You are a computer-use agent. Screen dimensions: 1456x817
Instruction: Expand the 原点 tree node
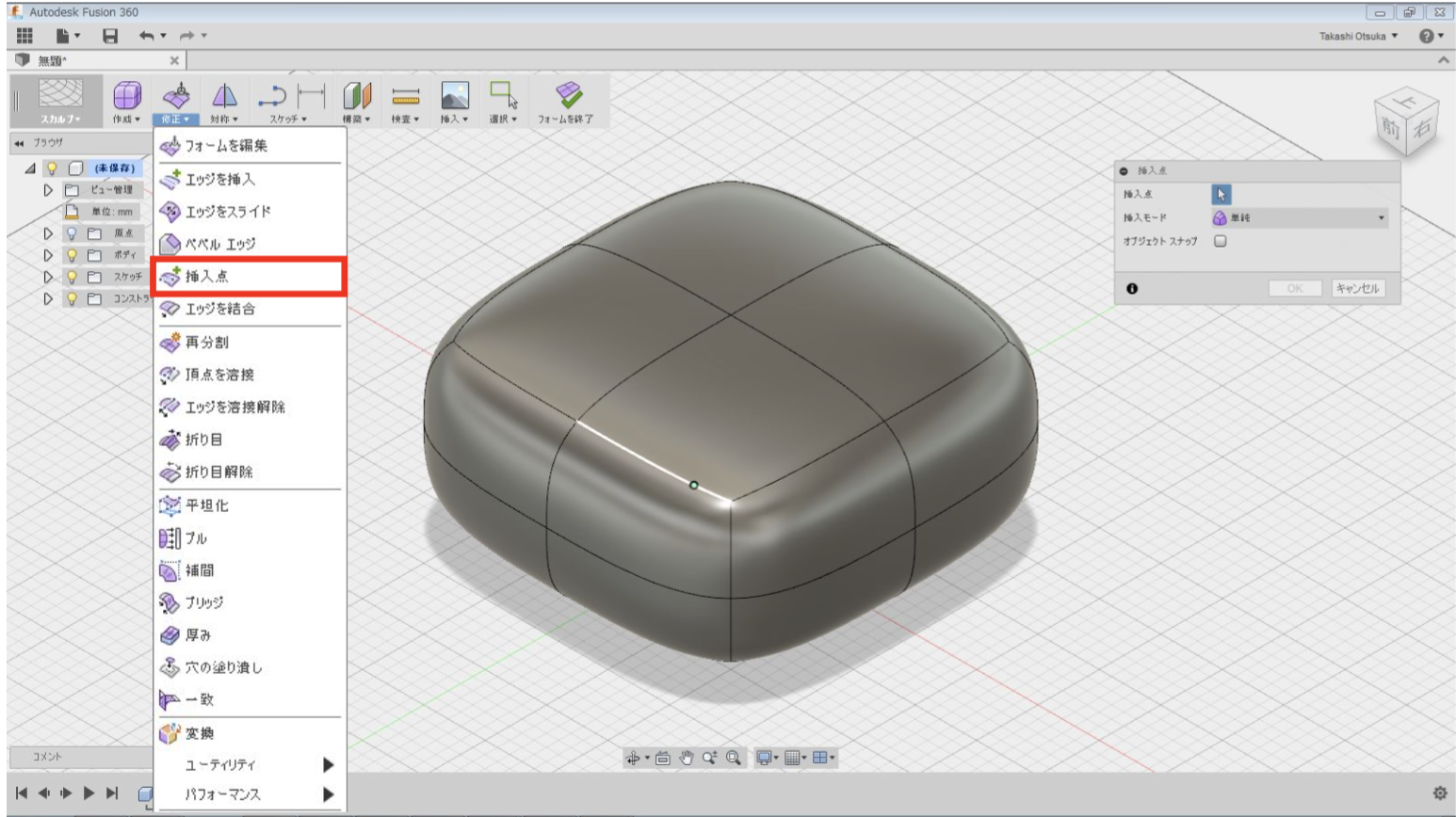pos(48,233)
